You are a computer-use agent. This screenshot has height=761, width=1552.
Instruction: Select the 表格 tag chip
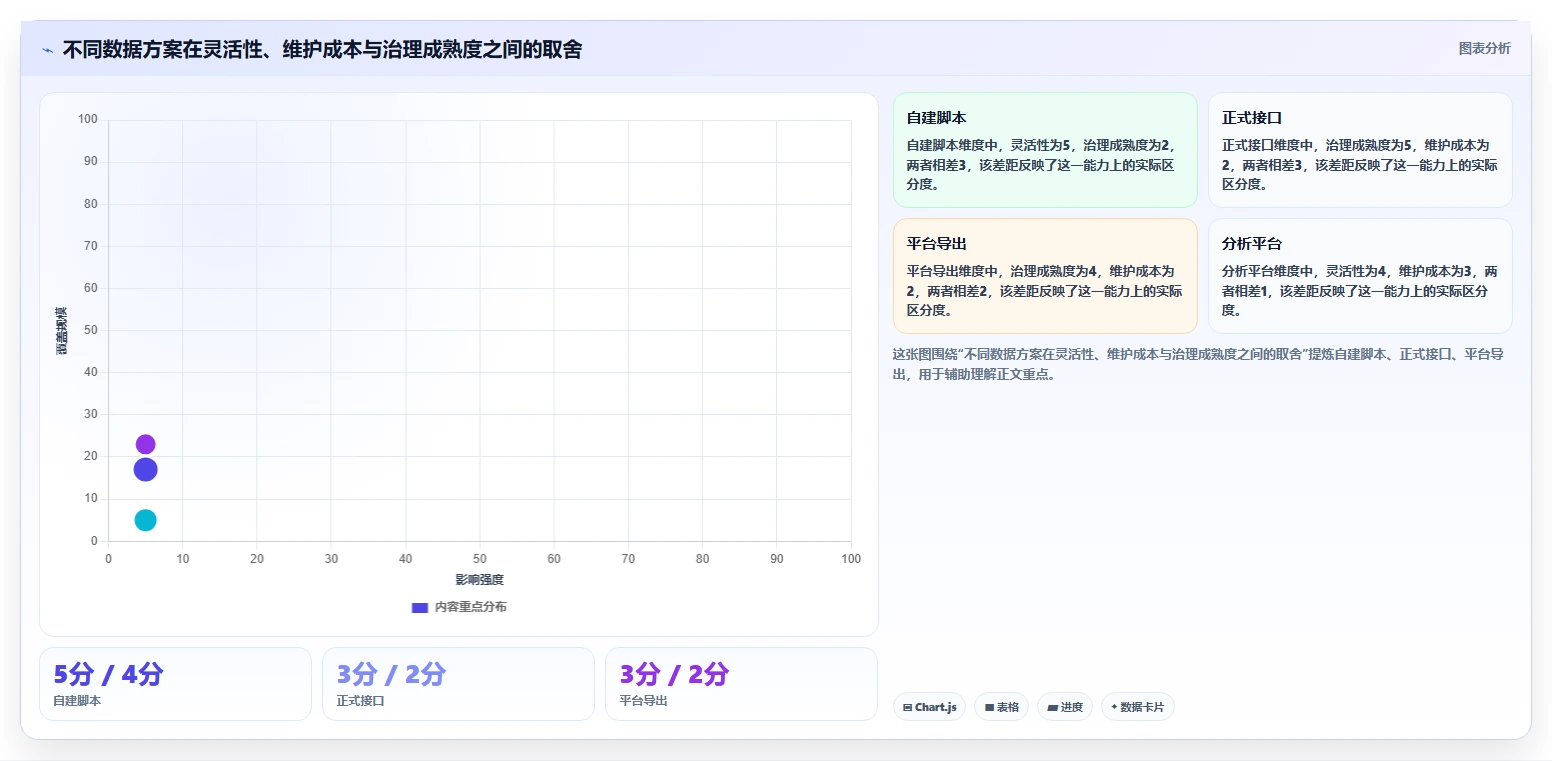click(1001, 707)
